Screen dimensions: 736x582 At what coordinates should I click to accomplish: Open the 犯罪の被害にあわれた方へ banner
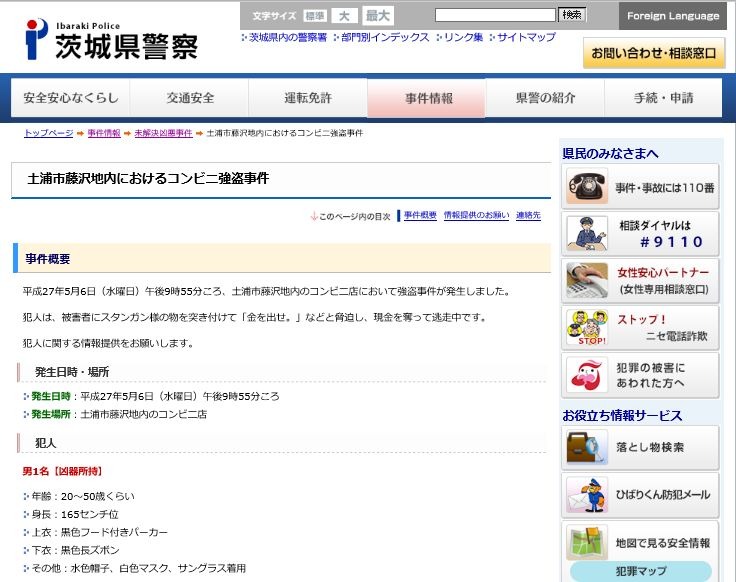point(640,375)
